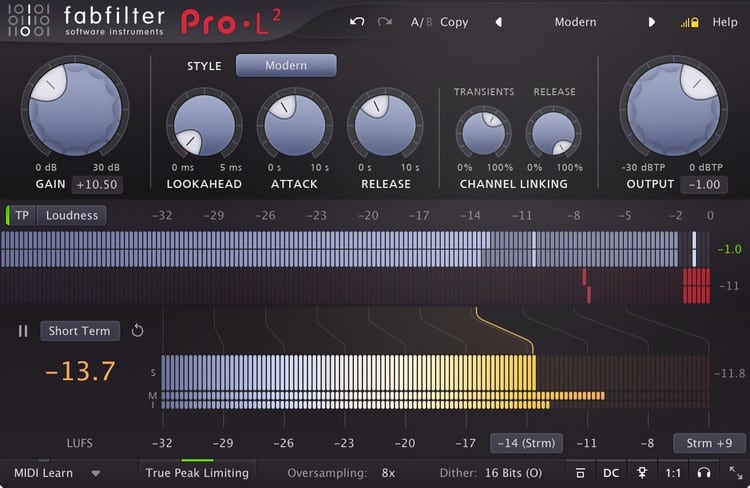Image resolution: width=750 pixels, height=488 pixels.
Task: Click MIDI Learn button
Action: [44, 473]
